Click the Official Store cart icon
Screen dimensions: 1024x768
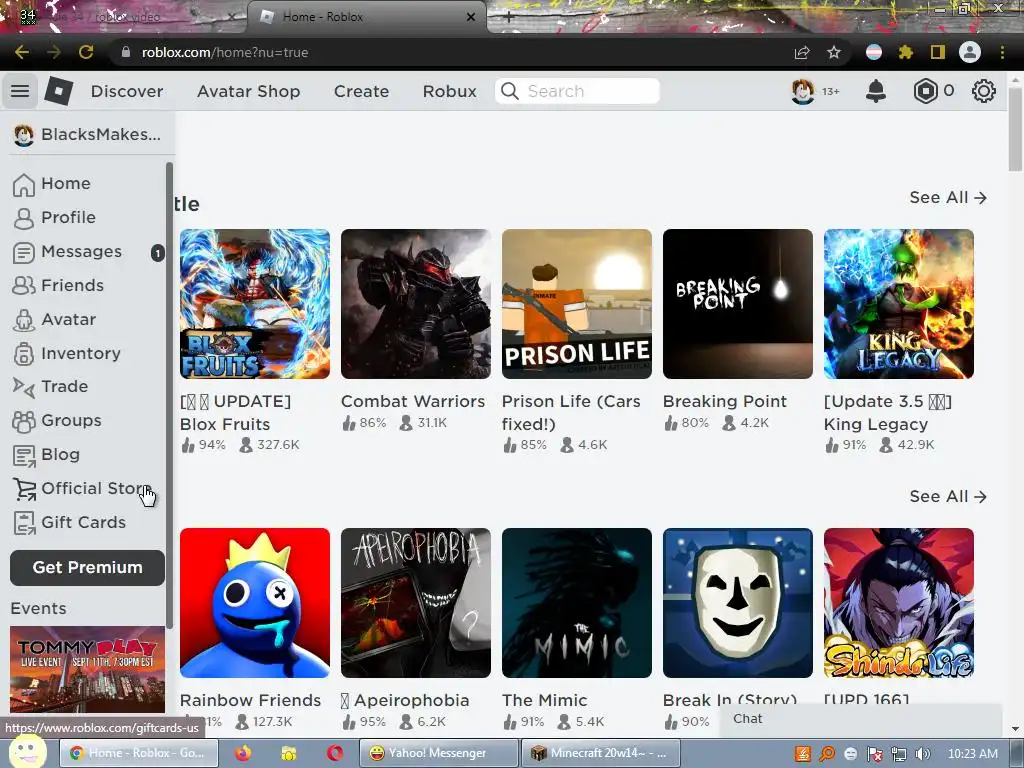24,489
